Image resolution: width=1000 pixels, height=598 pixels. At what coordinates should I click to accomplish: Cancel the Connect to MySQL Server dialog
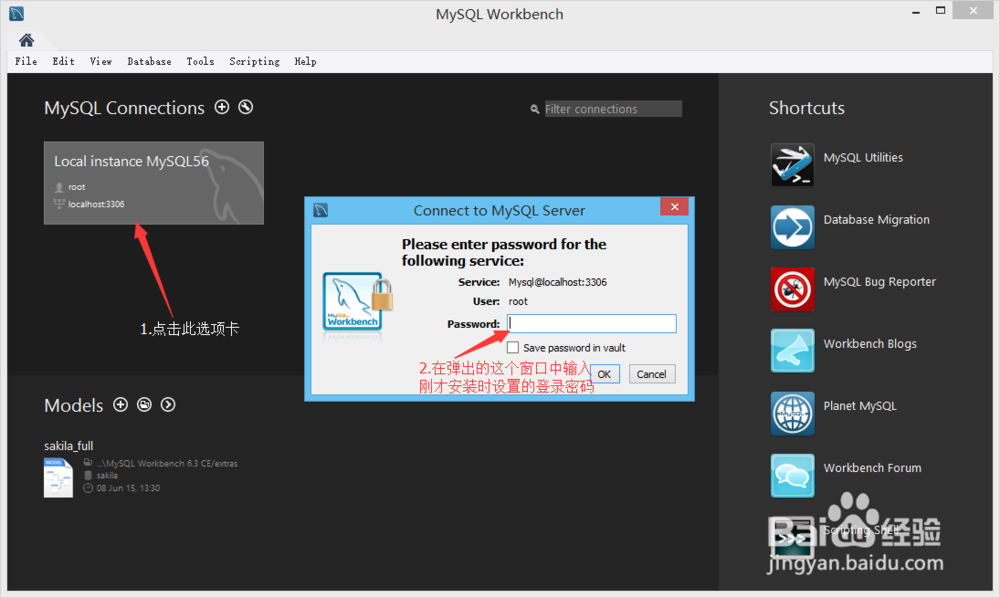tap(651, 374)
